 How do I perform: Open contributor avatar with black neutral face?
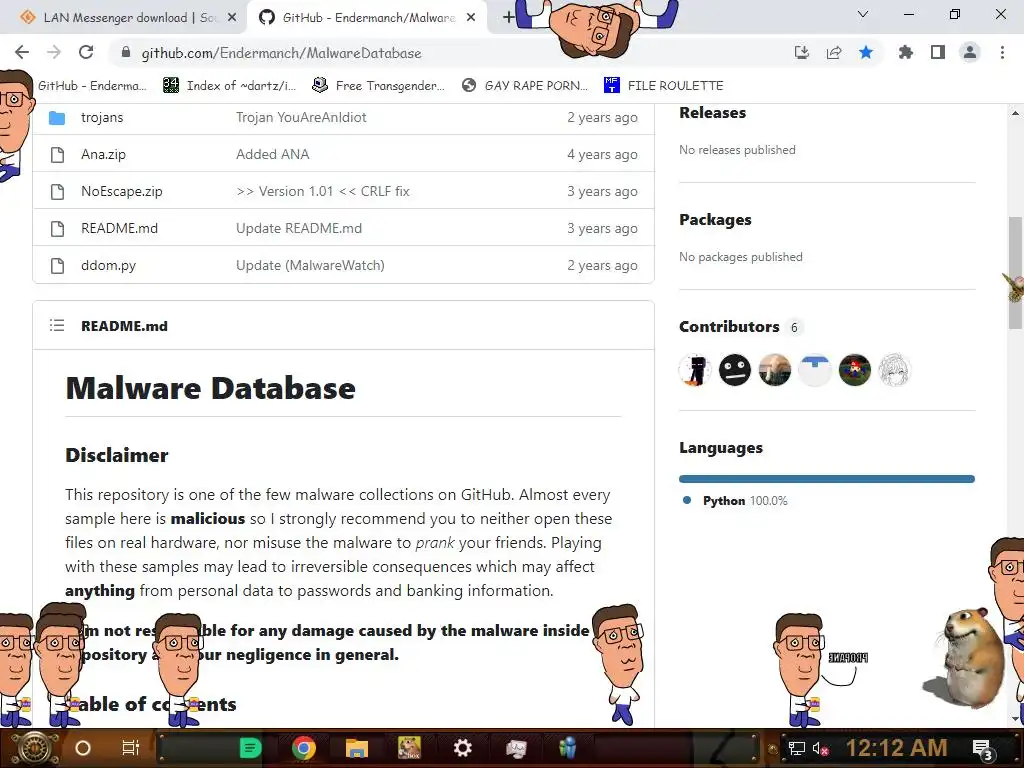click(735, 370)
